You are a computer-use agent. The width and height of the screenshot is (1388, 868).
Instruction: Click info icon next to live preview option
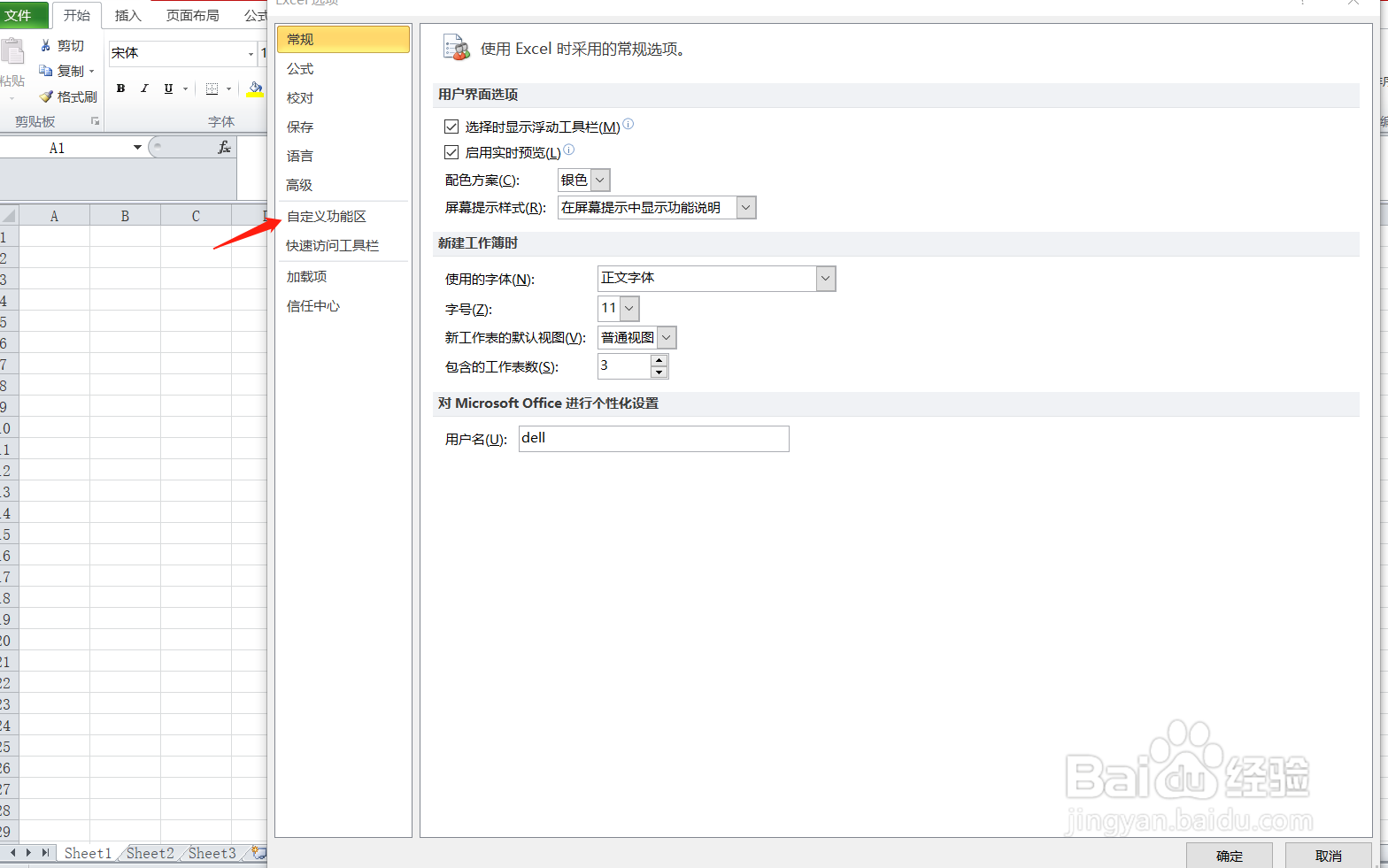[569, 150]
